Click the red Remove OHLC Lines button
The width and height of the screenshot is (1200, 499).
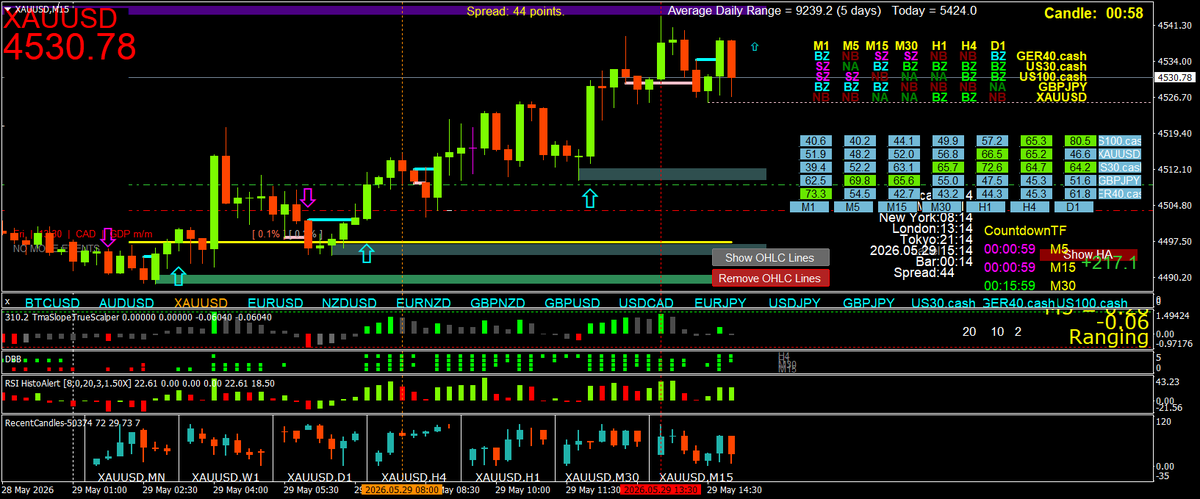(x=770, y=278)
